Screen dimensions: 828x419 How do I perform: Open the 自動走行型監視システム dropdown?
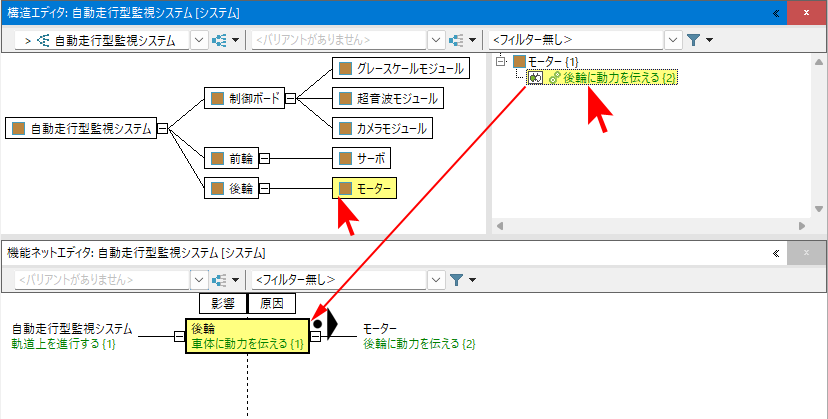pos(197,41)
